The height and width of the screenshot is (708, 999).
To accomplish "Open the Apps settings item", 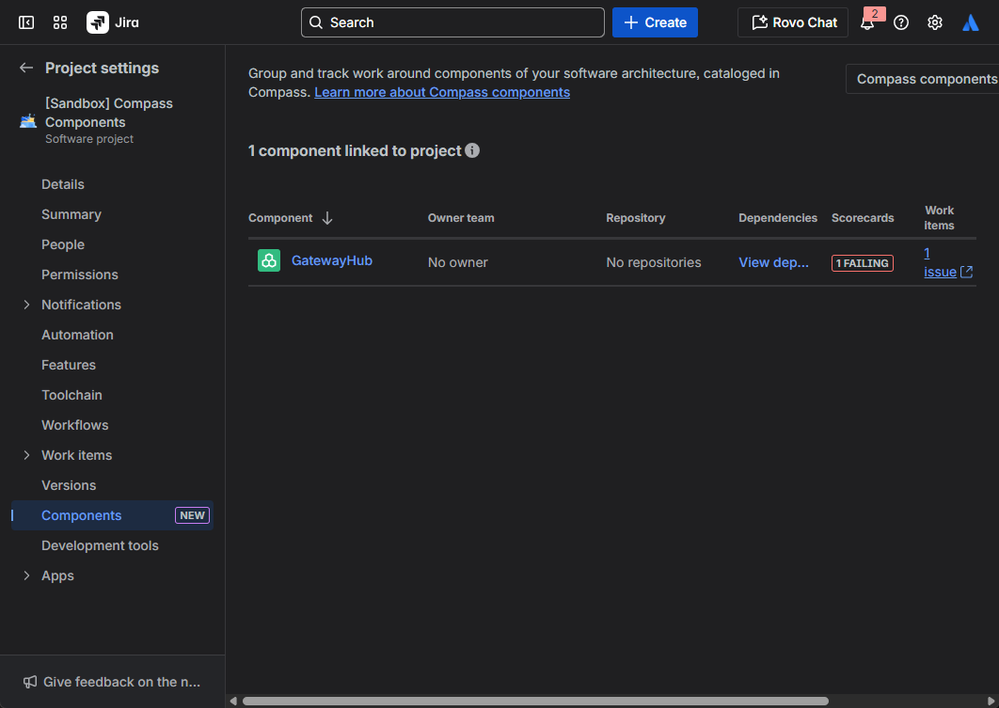I will (x=57, y=575).
